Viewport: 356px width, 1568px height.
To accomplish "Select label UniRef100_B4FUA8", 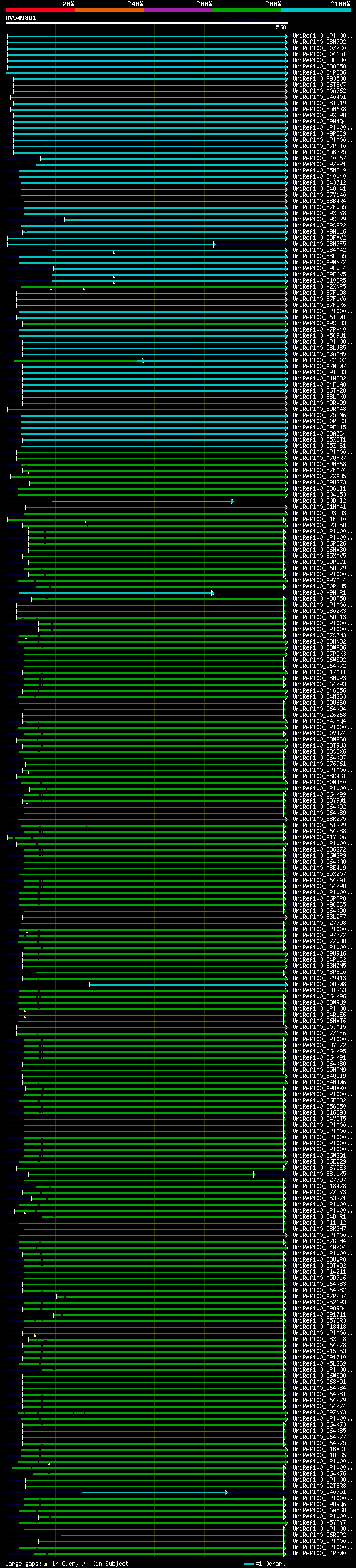I will click(319, 385).
